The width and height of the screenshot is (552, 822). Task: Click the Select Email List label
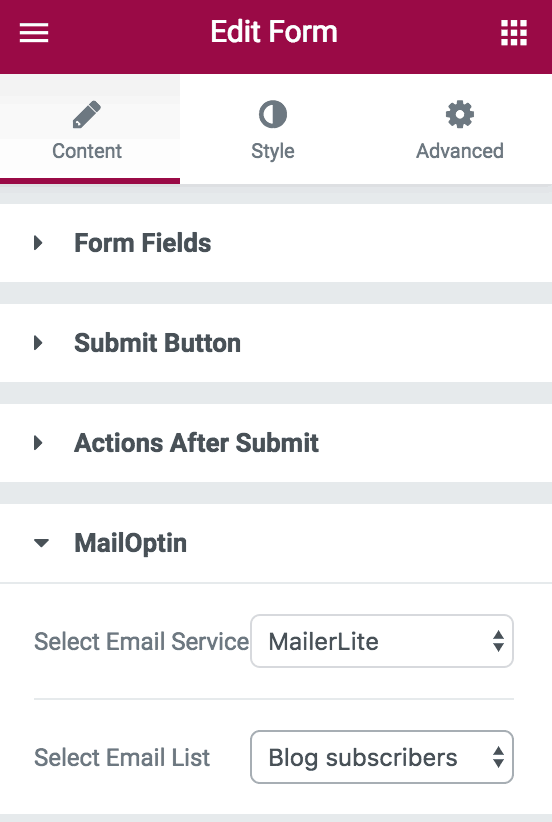(x=122, y=758)
